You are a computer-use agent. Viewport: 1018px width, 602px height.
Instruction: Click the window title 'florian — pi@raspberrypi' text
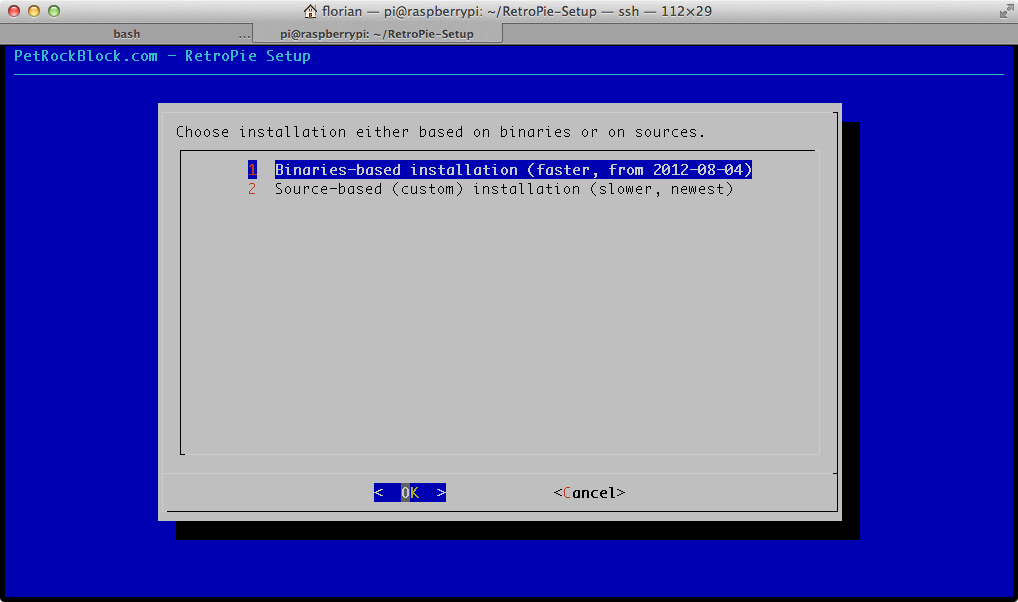pos(517,11)
